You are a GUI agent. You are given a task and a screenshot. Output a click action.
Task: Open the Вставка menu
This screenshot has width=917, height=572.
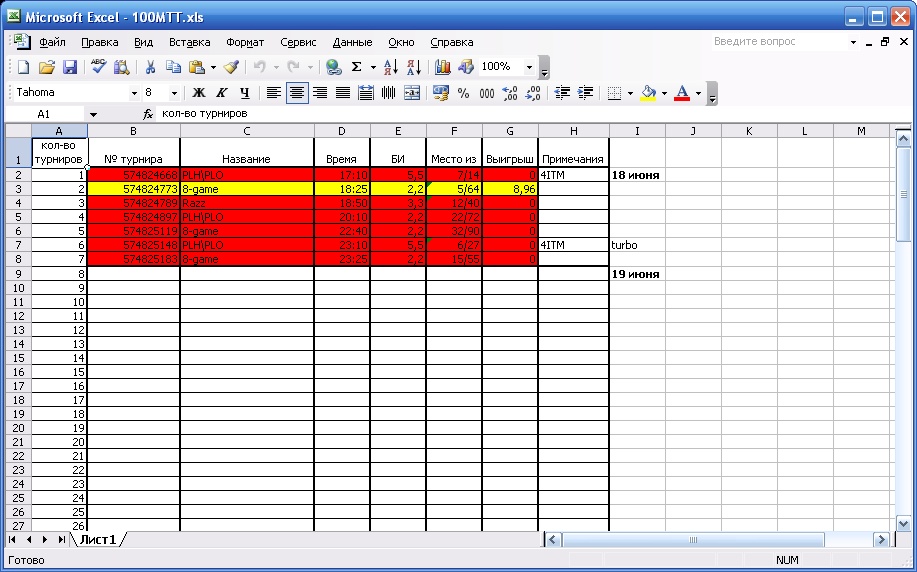189,42
